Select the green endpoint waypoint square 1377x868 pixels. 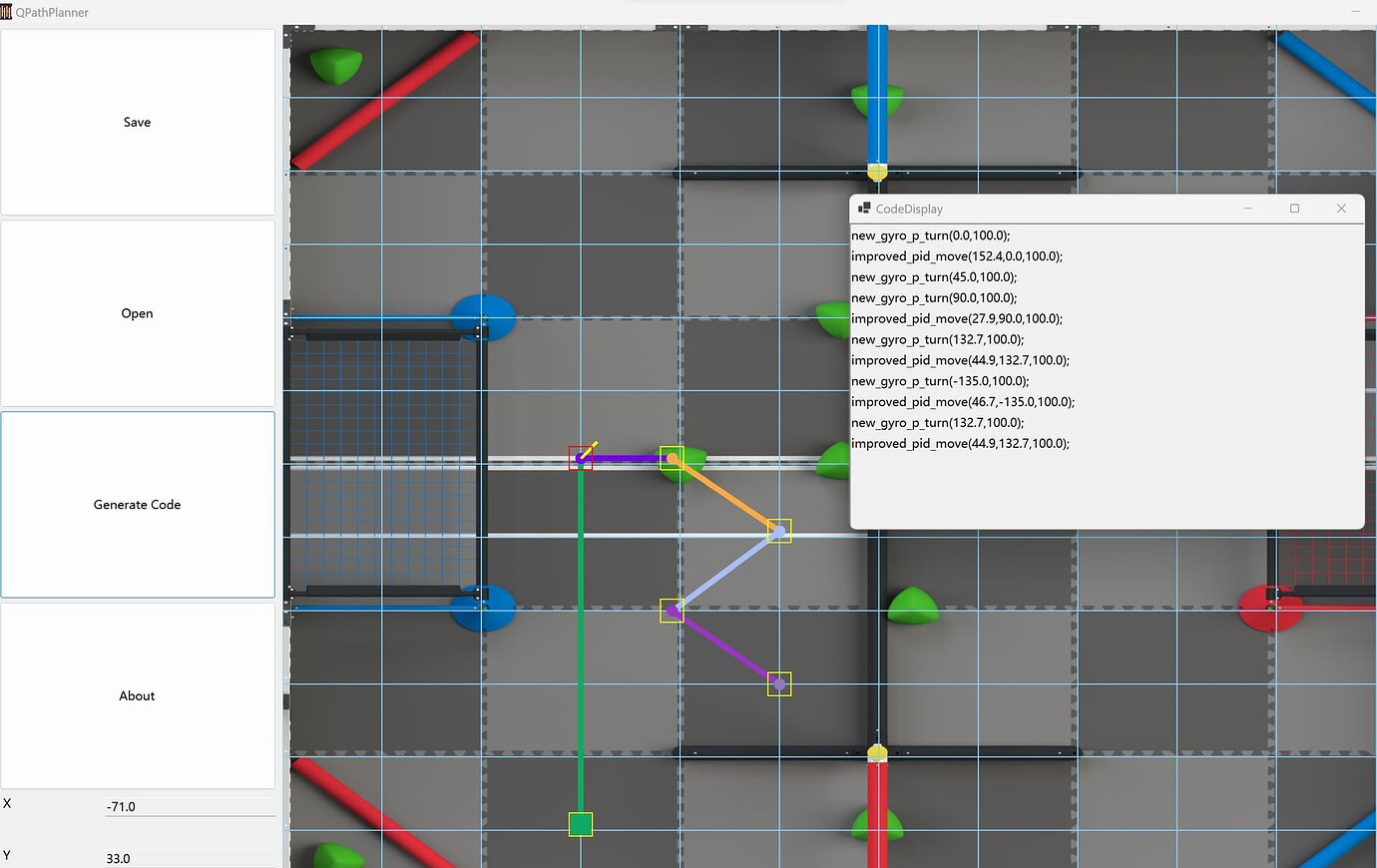click(x=579, y=824)
